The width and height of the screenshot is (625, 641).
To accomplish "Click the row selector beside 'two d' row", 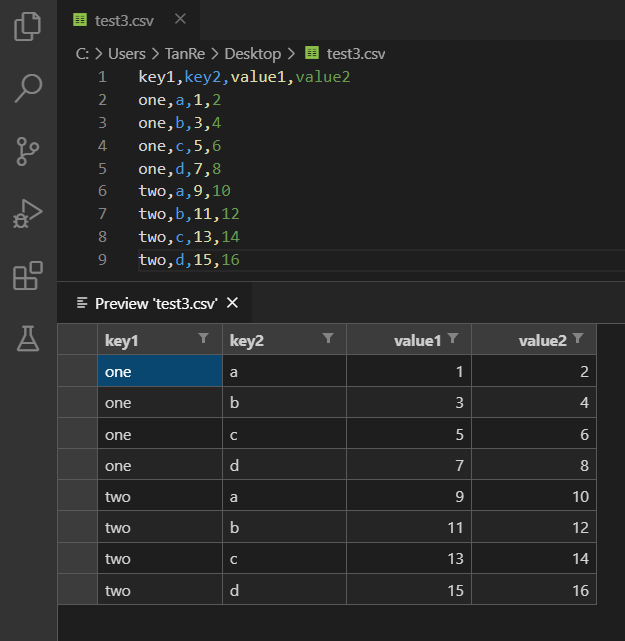I will click(x=78, y=589).
